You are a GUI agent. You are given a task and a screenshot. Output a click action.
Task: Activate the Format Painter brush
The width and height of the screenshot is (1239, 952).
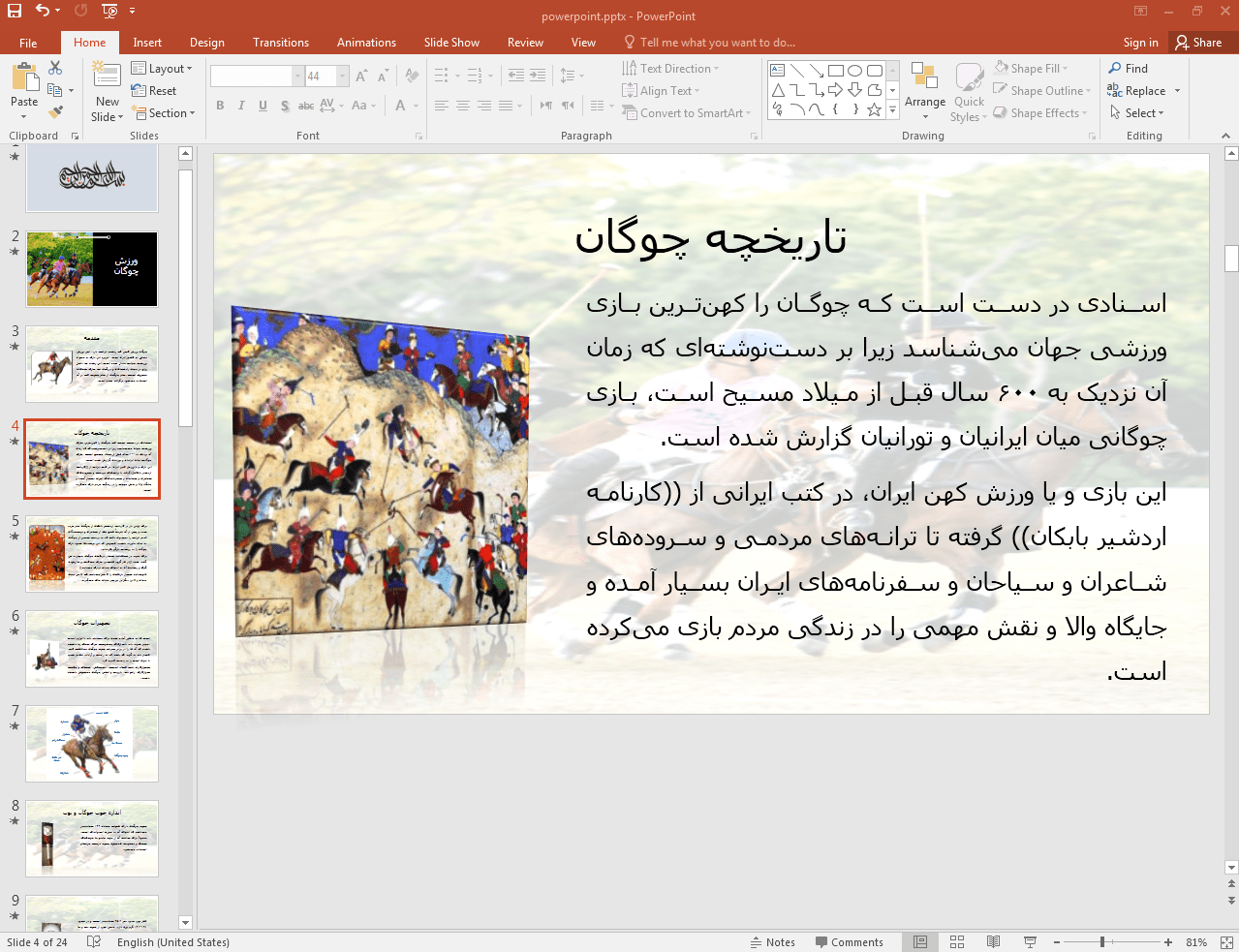coord(55,112)
